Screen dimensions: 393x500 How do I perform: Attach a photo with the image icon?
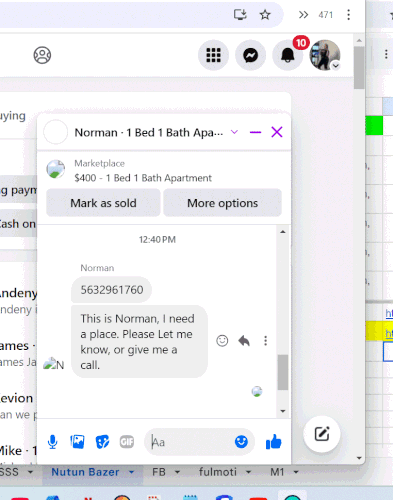pos(77,442)
